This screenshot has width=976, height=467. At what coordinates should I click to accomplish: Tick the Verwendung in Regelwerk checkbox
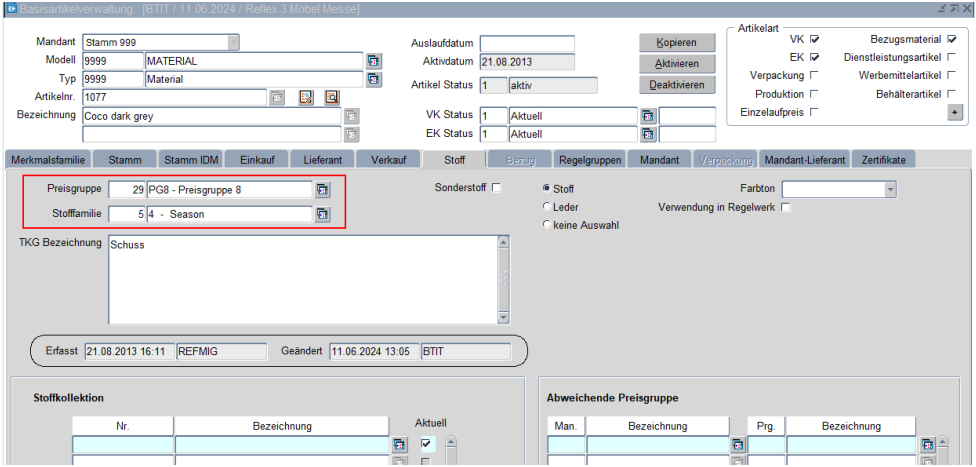pos(786,208)
